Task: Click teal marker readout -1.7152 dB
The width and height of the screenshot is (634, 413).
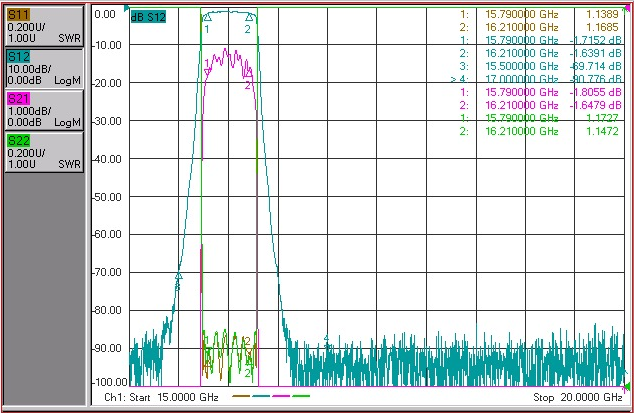Action: click(596, 40)
